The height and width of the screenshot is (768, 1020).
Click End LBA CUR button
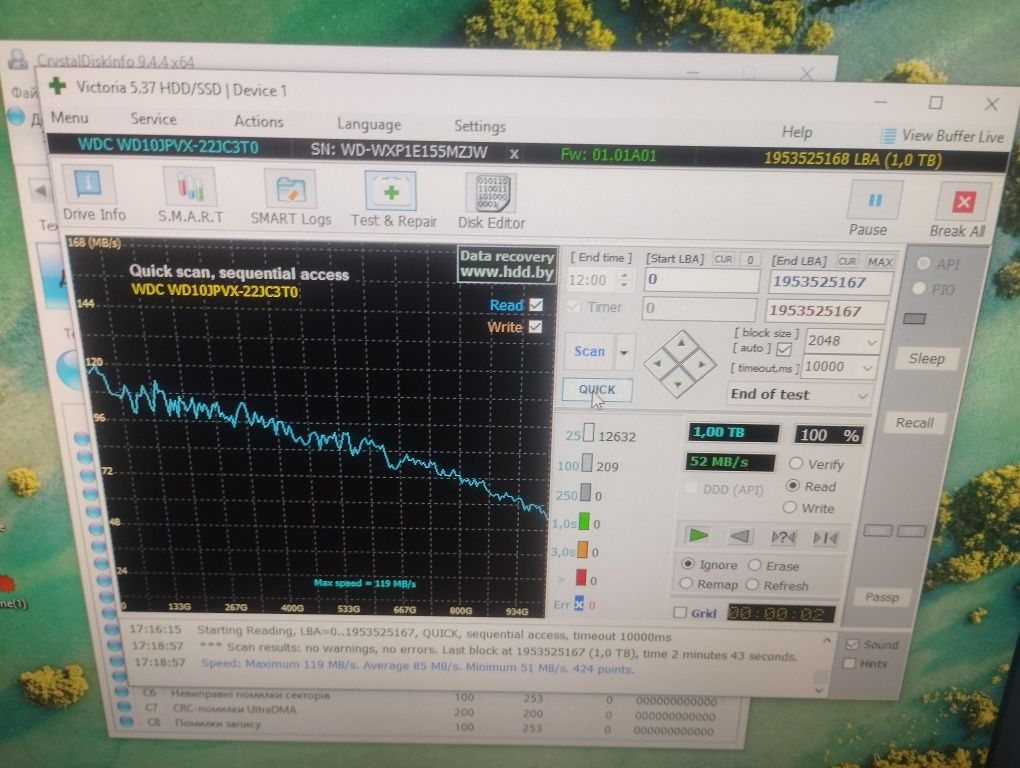click(x=847, y=261)
